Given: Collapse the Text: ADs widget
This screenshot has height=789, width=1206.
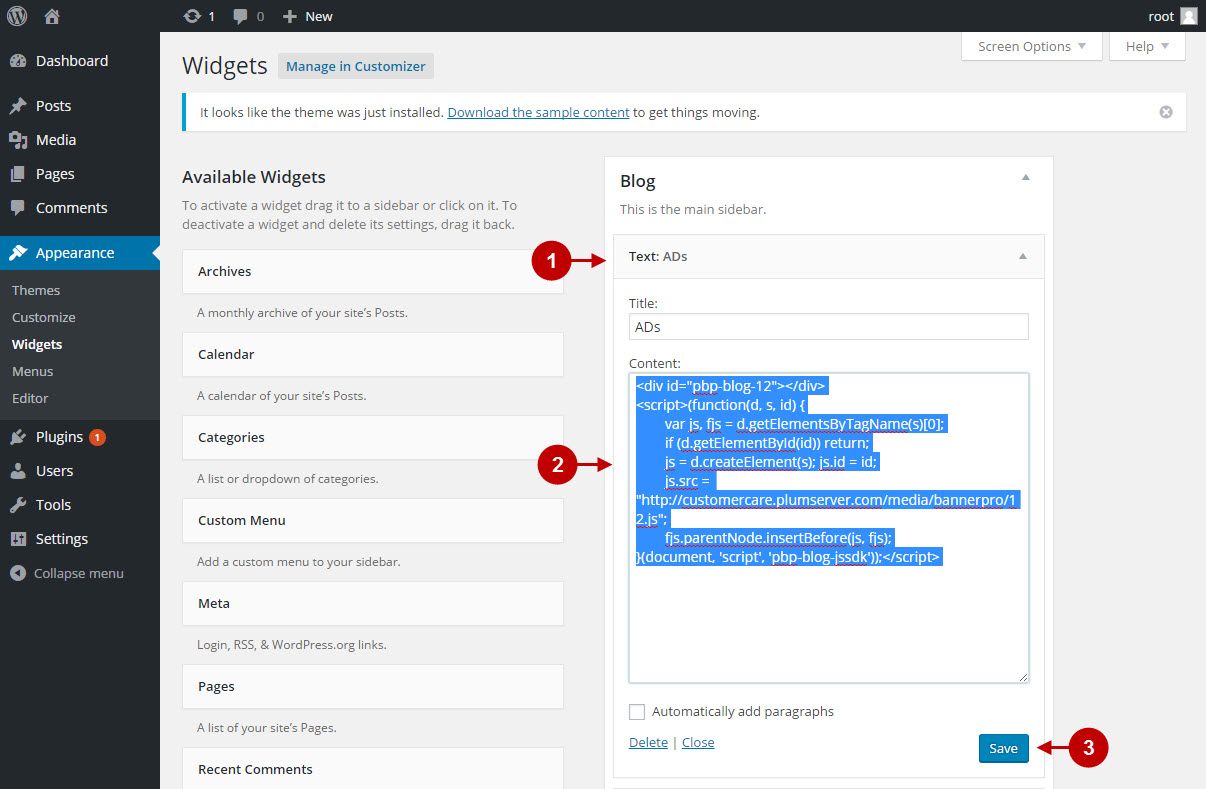Looking at the screenshot, I should coord(1023,256).
